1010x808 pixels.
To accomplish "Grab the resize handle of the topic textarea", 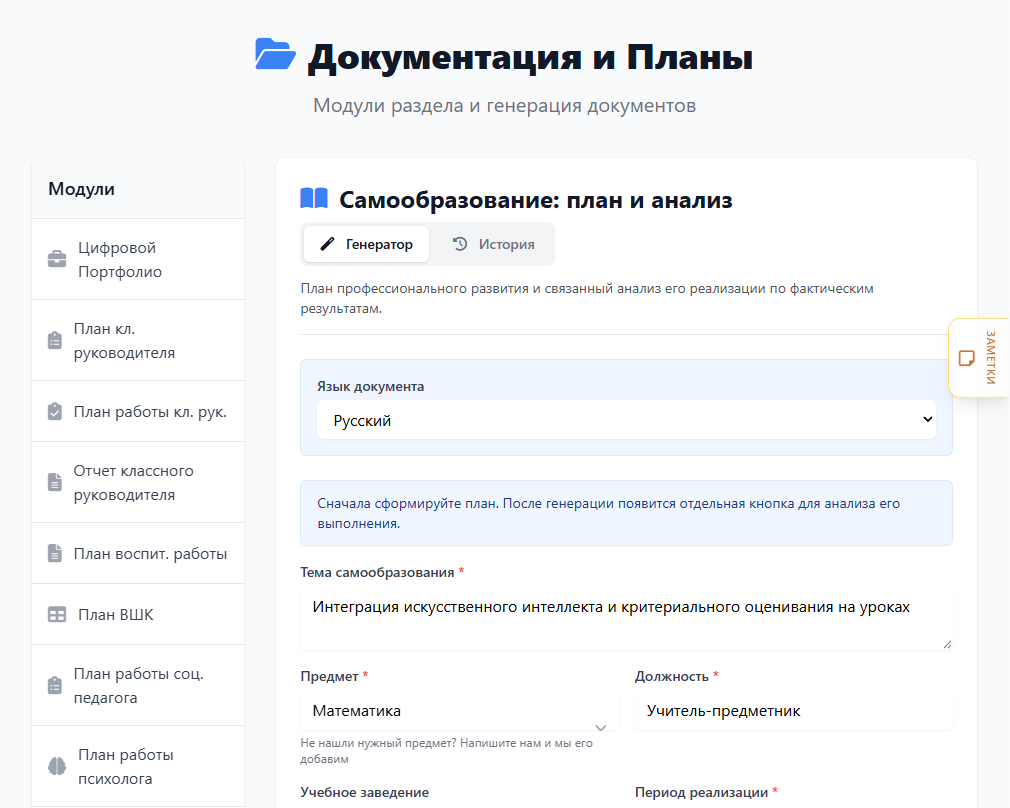I will coord(947,644).
